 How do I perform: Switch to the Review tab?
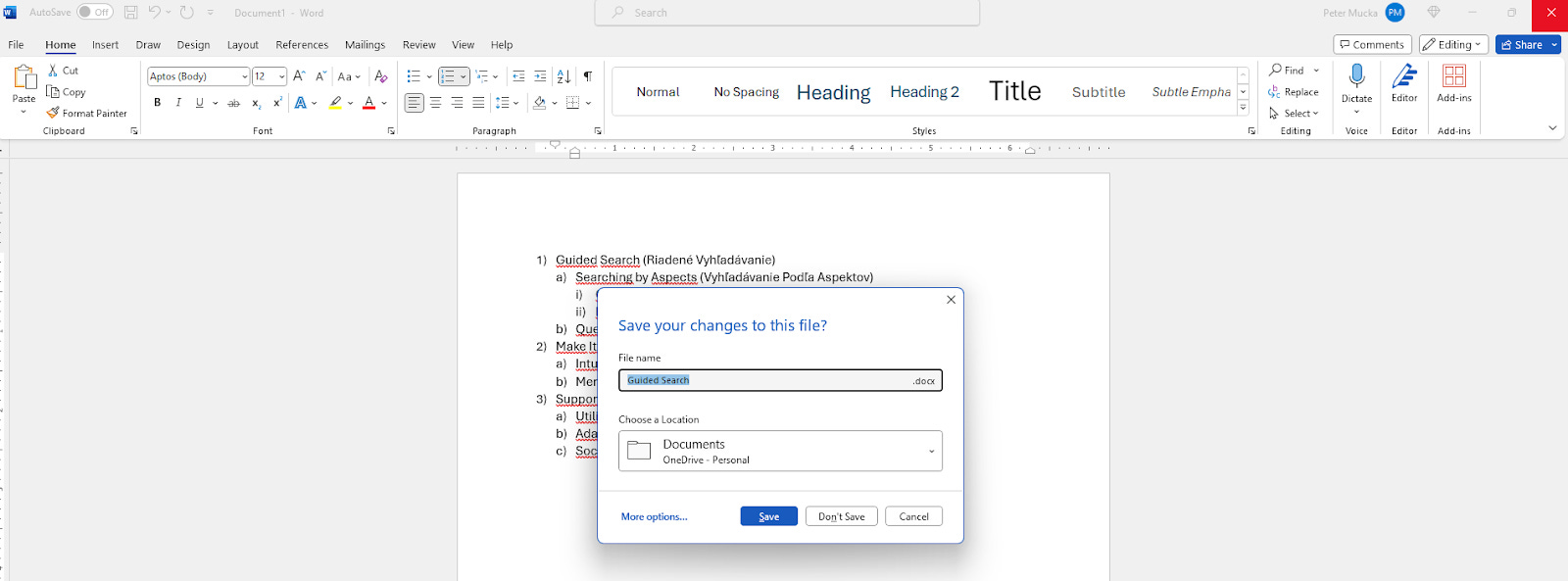click(418, 45)
